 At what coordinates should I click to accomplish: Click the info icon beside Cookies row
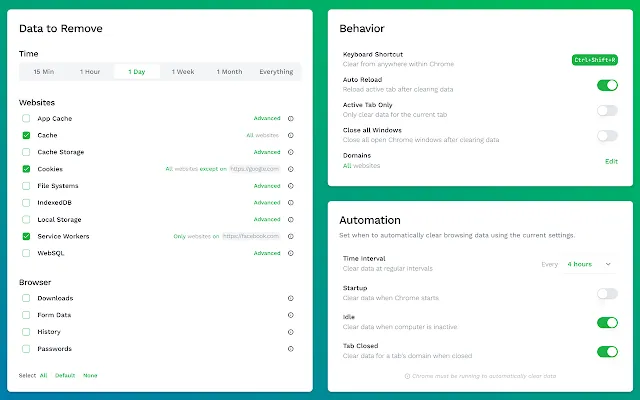291,169
